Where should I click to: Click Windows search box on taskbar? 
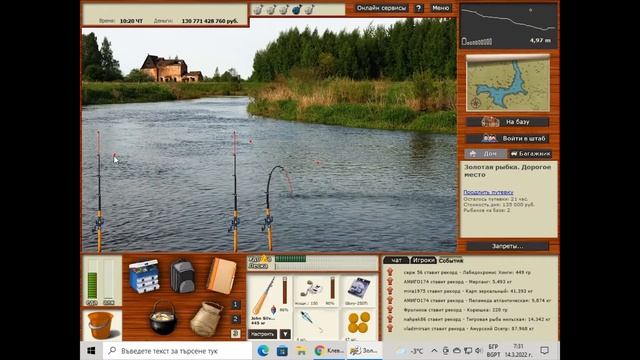click(177, 351)
